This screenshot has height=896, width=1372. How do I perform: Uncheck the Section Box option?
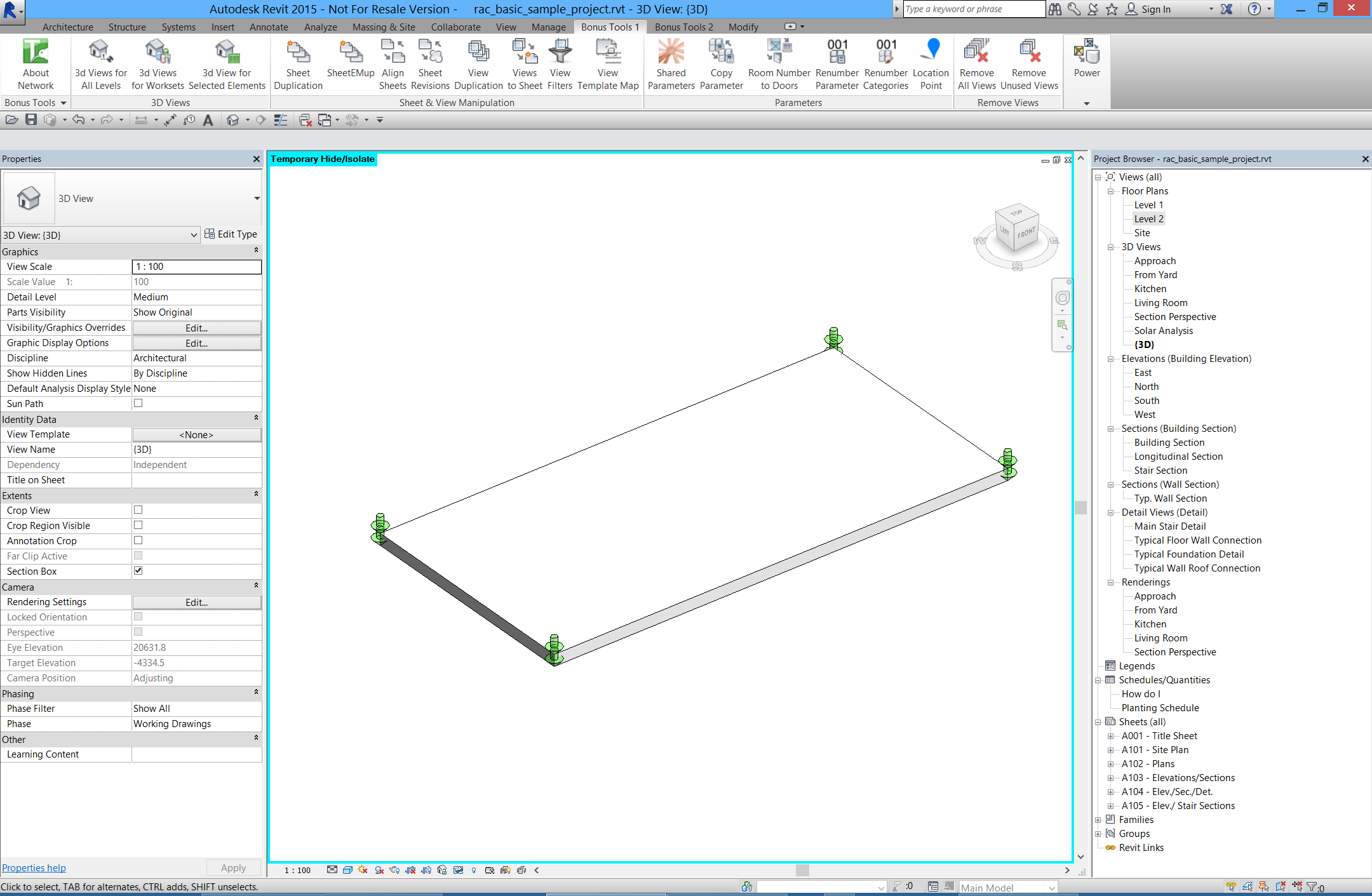(138, 570)
